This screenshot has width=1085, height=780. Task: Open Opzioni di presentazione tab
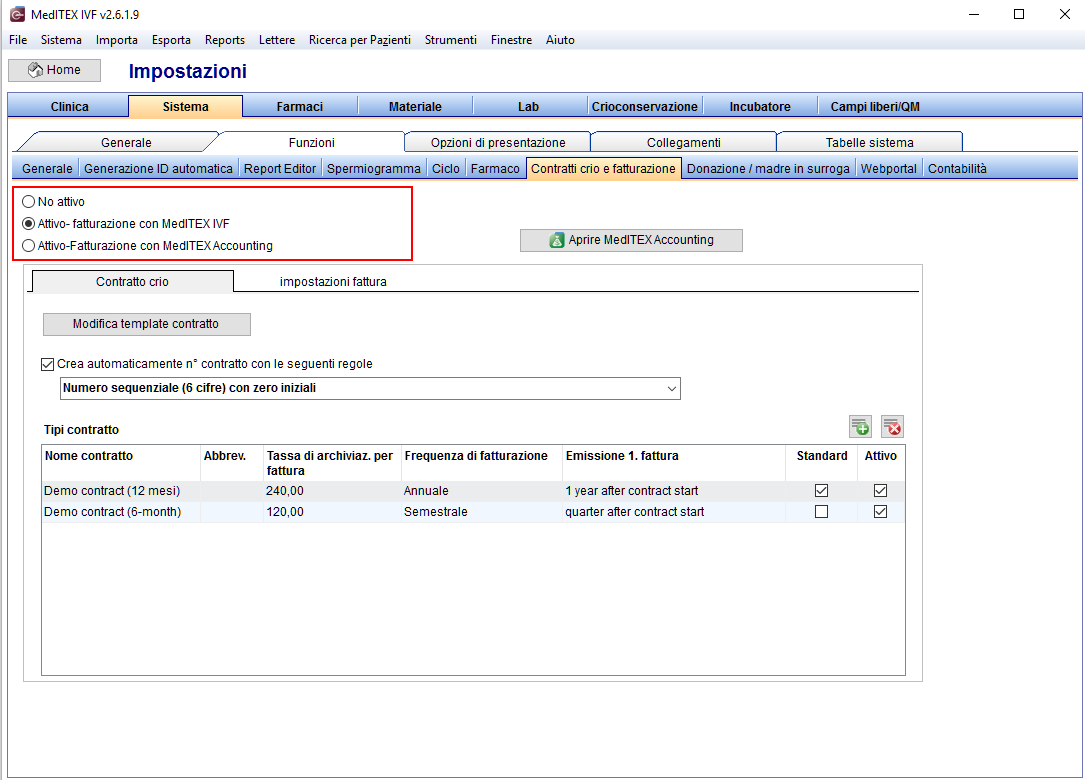498,143
